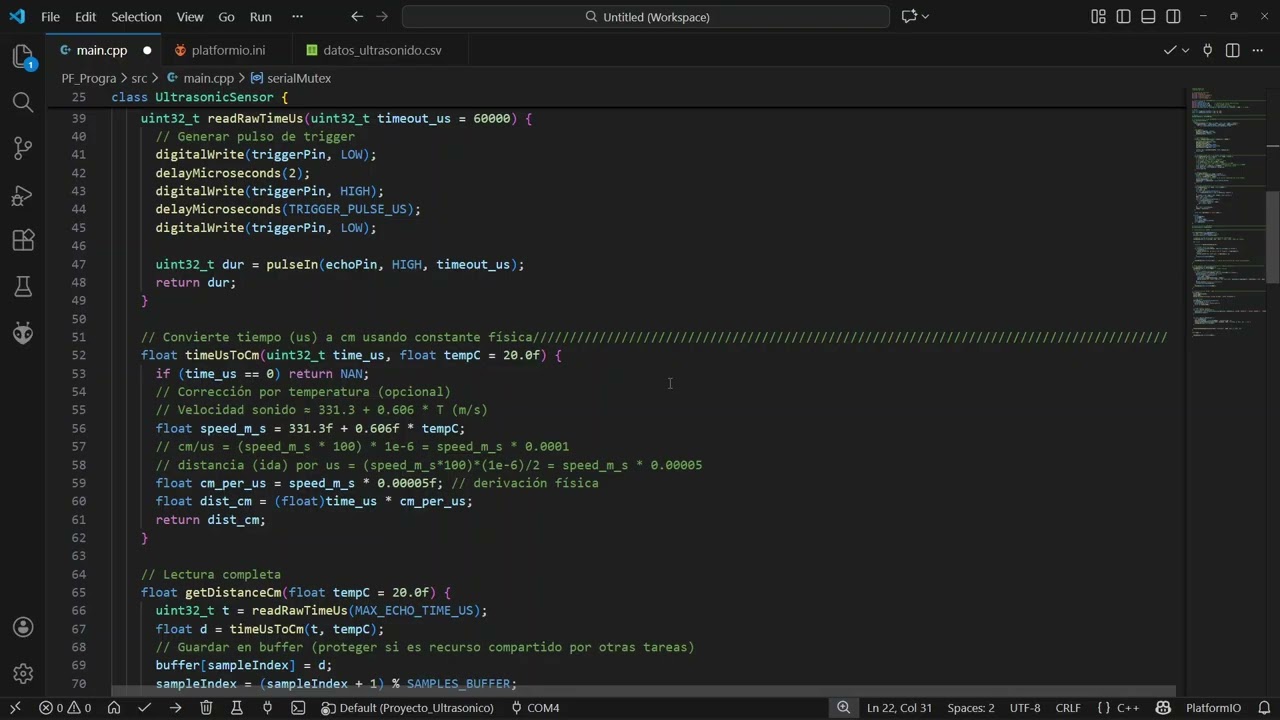The width and height of the screenshot is (1280, 720).
Task: Open the Accounts menu in activity bar
Action: click(23, 627)
